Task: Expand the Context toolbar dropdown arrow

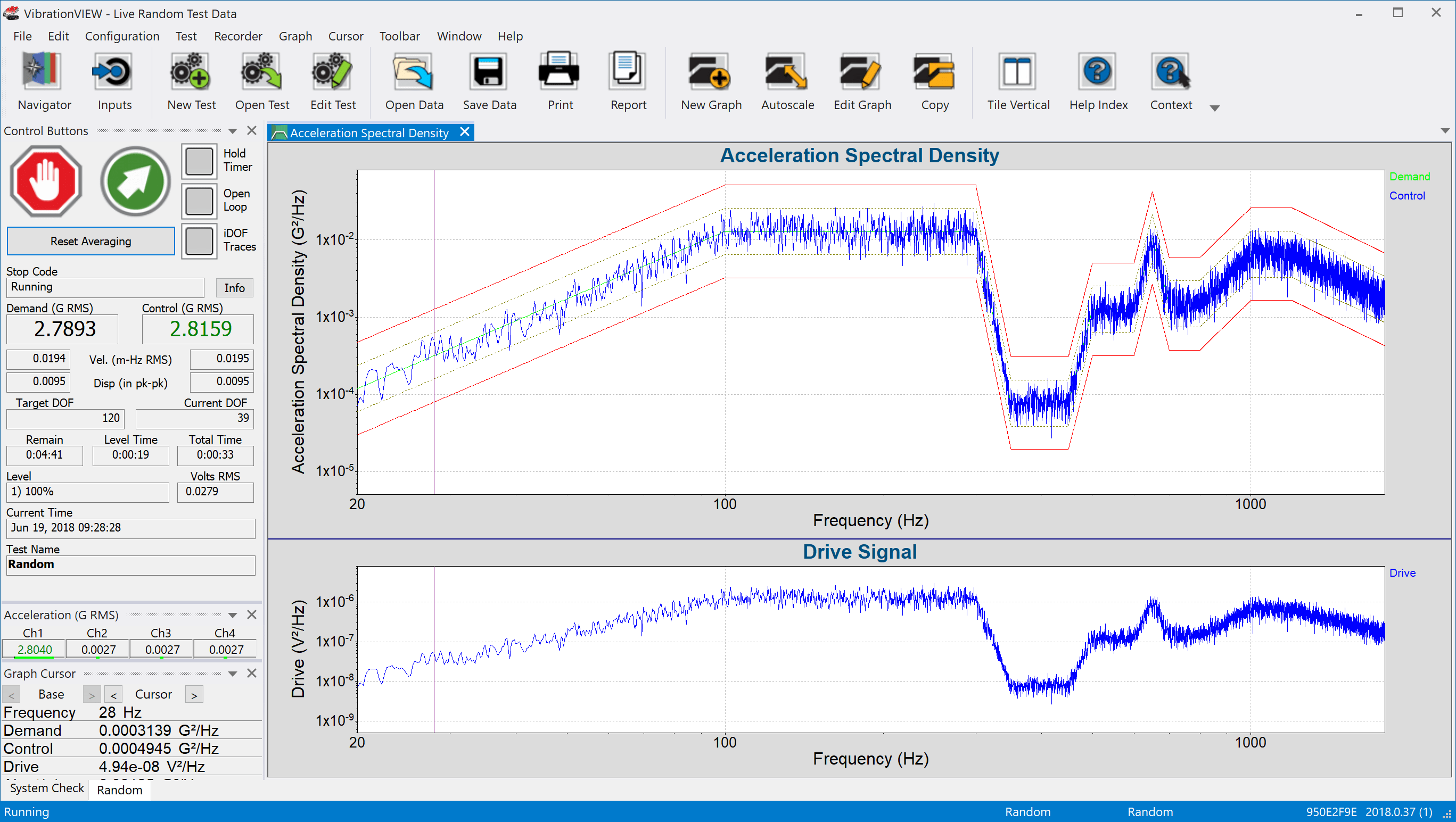Action: click(1215, 107)
